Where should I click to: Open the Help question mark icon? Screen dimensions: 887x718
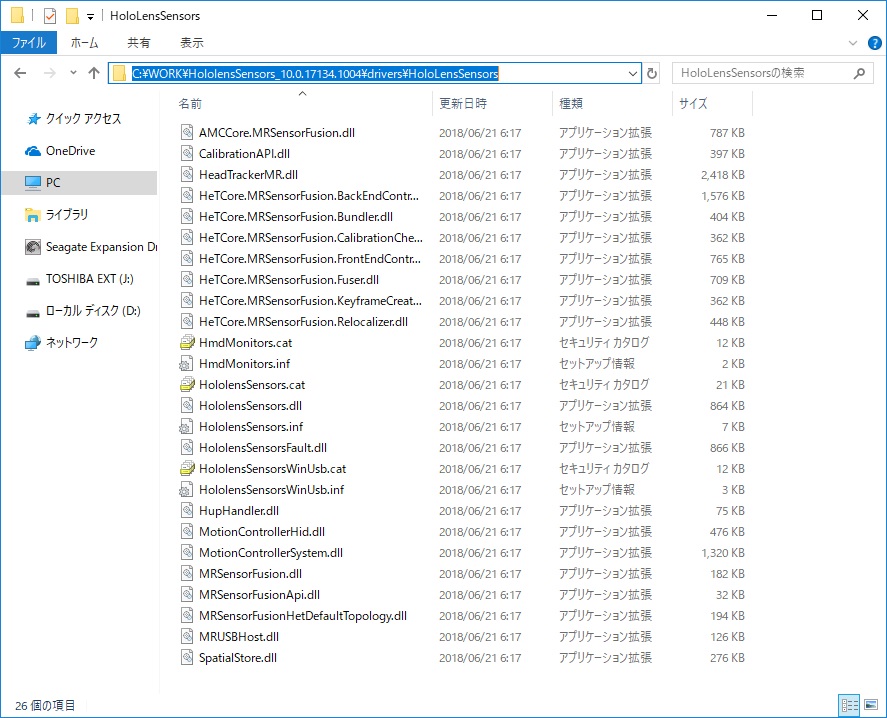874,43
